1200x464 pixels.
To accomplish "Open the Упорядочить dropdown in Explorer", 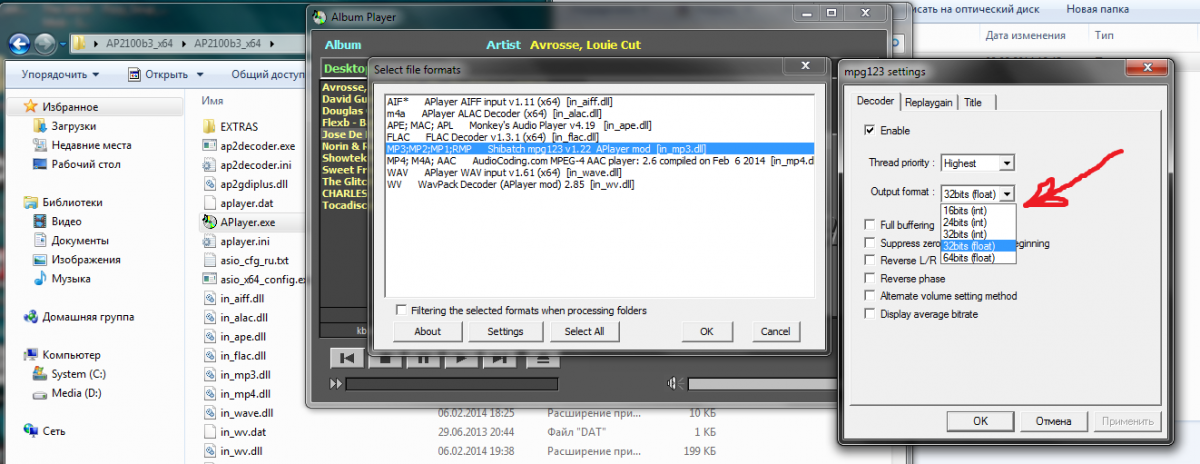I will [60, 74].
